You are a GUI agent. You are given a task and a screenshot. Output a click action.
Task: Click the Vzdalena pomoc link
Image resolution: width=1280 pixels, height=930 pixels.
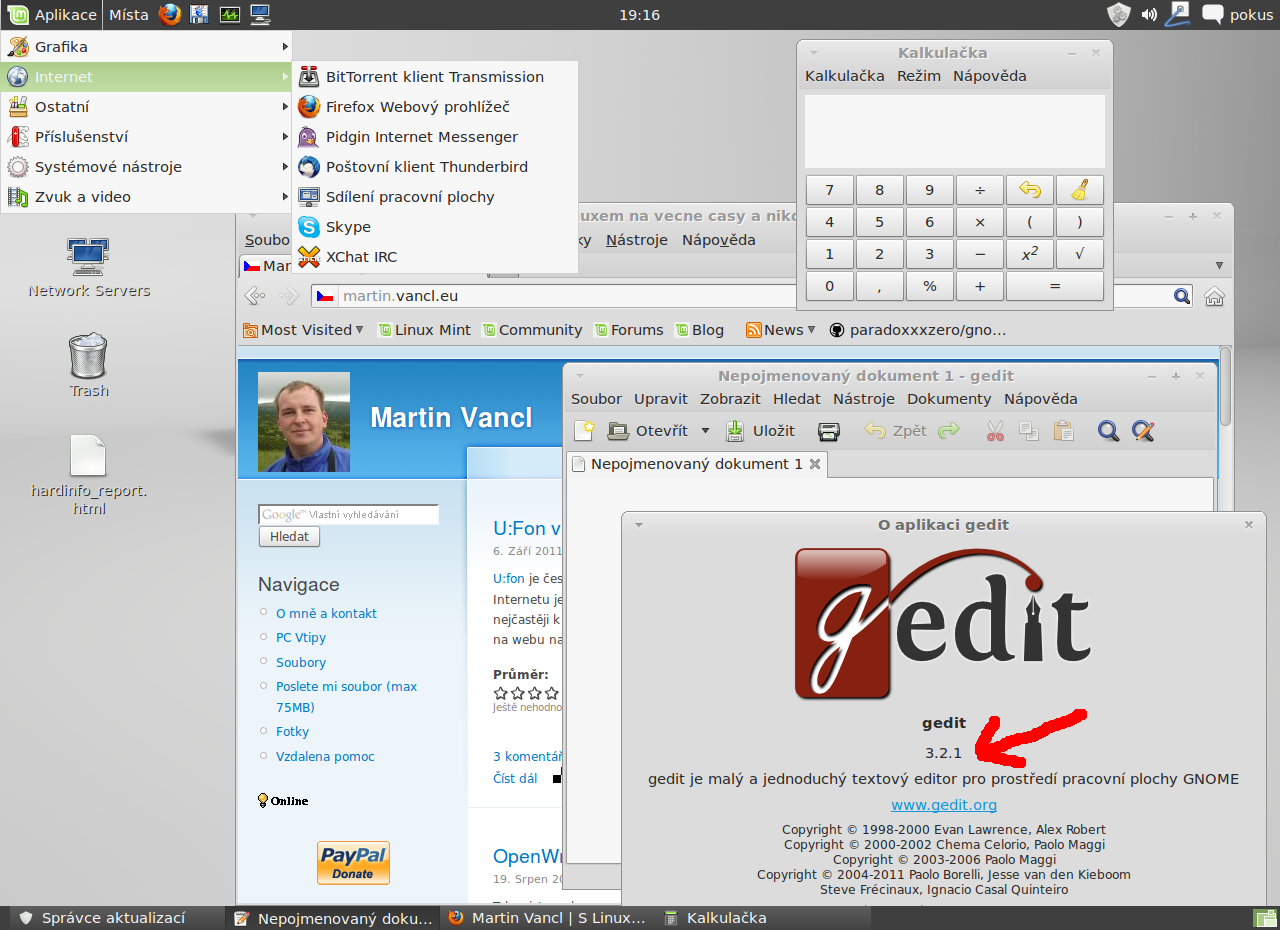click(x=325, y=757)
